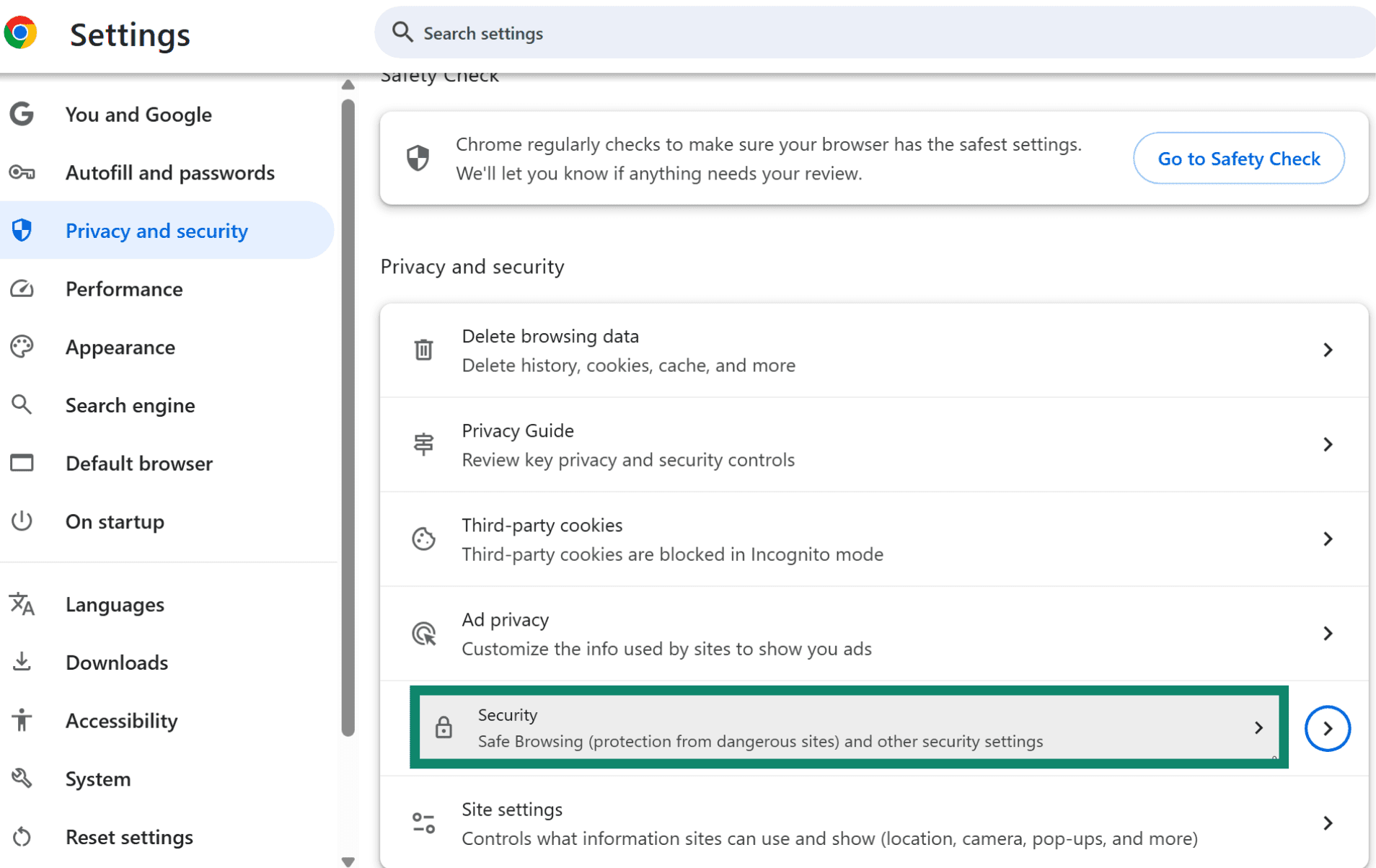The height and width of the screenshot is (868, 1376).
Task: Open Delete browsing data via its chevron
Action: (x=1329, y=350)
